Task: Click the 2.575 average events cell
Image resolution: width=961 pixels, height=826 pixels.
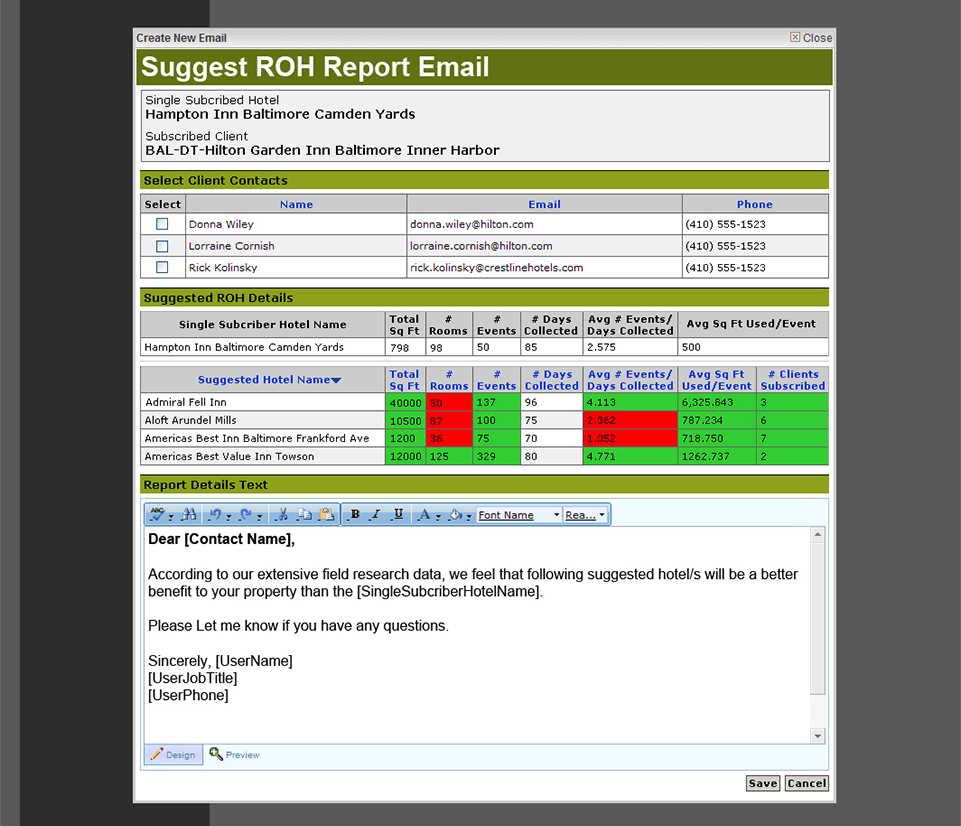Action: click(x=630, y=347)
